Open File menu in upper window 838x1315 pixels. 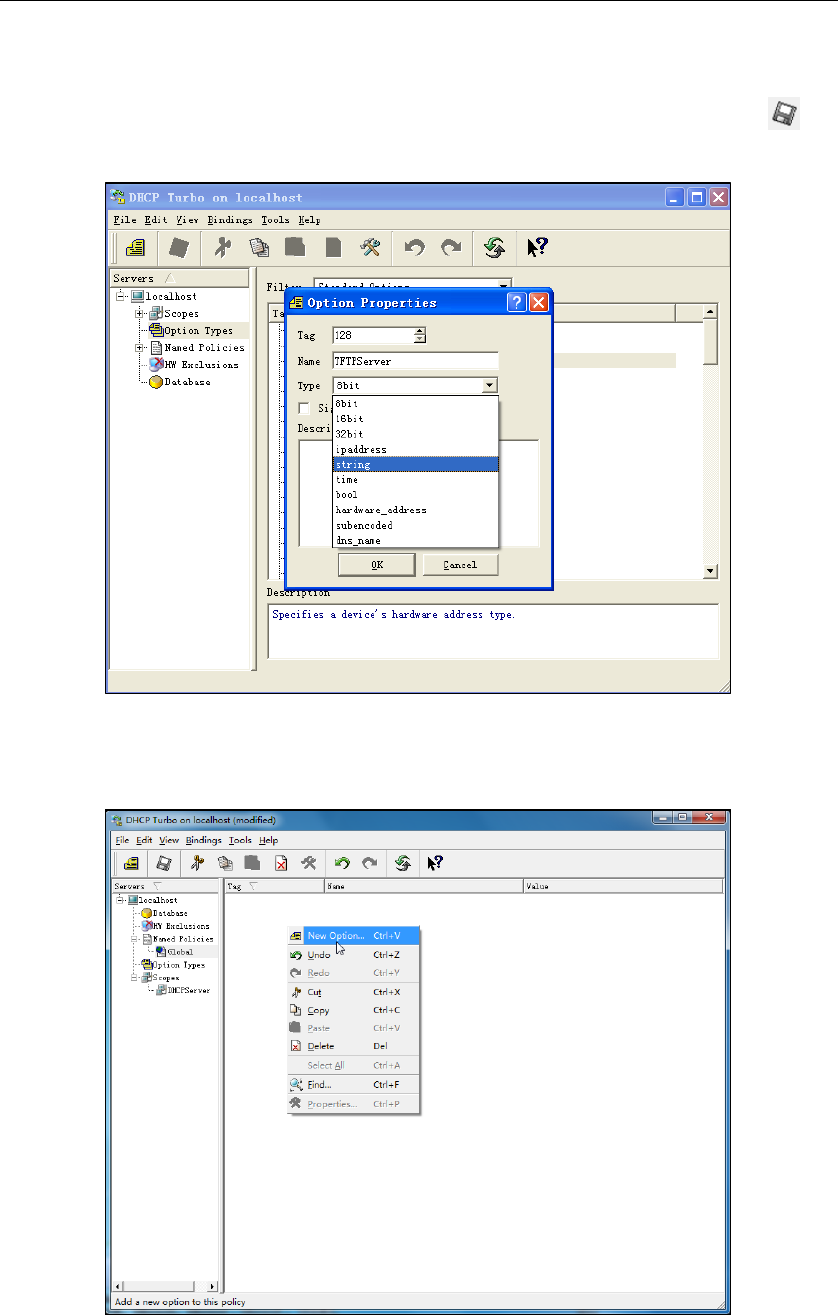point(125,219)
